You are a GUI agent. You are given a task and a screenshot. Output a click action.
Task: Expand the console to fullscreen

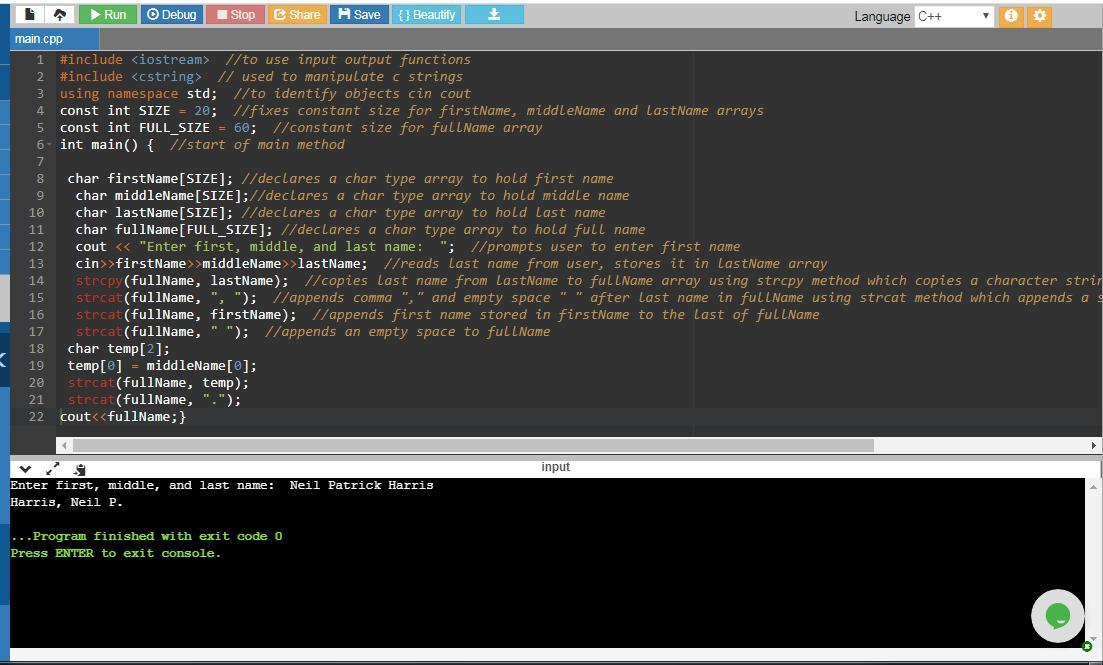pos(53,468)
